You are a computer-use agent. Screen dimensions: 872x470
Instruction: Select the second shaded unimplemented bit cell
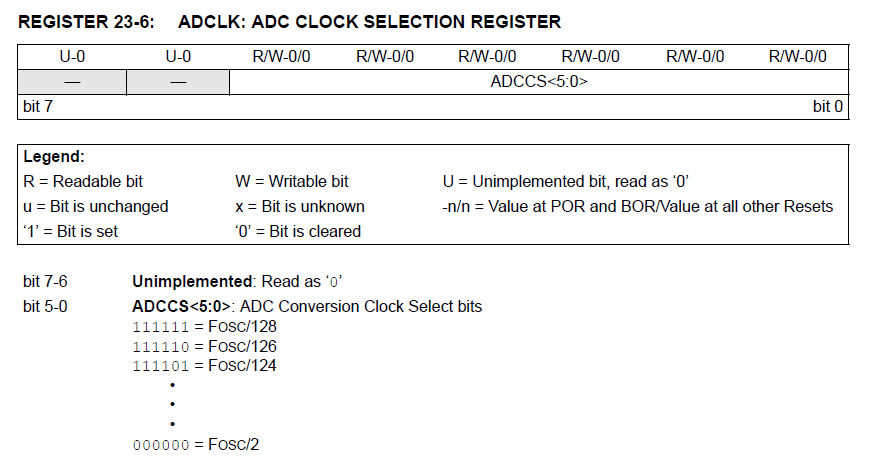tap(178, 82)
